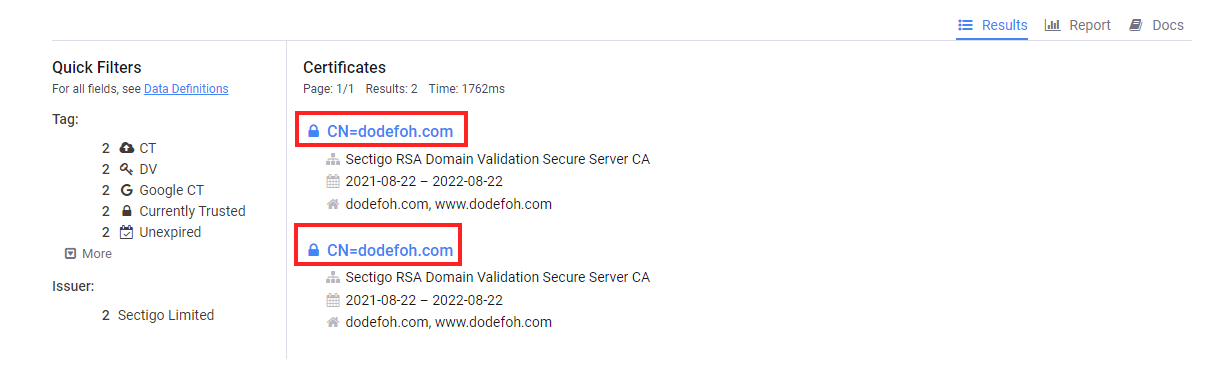This screenshot has height=378, width=1221.
Task: Open the Data Definitions link
Action: coord(186,89)
